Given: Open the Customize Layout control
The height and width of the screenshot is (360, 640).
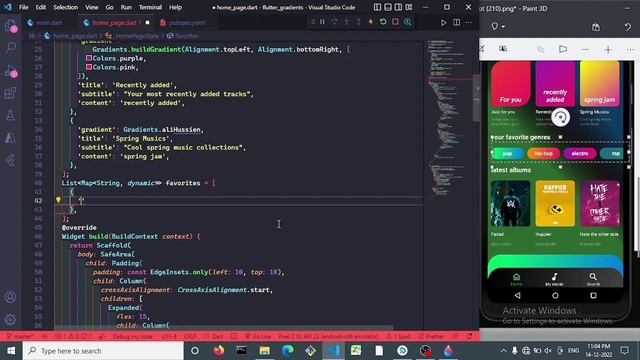Looking at the screenshot, I should 409,7.
